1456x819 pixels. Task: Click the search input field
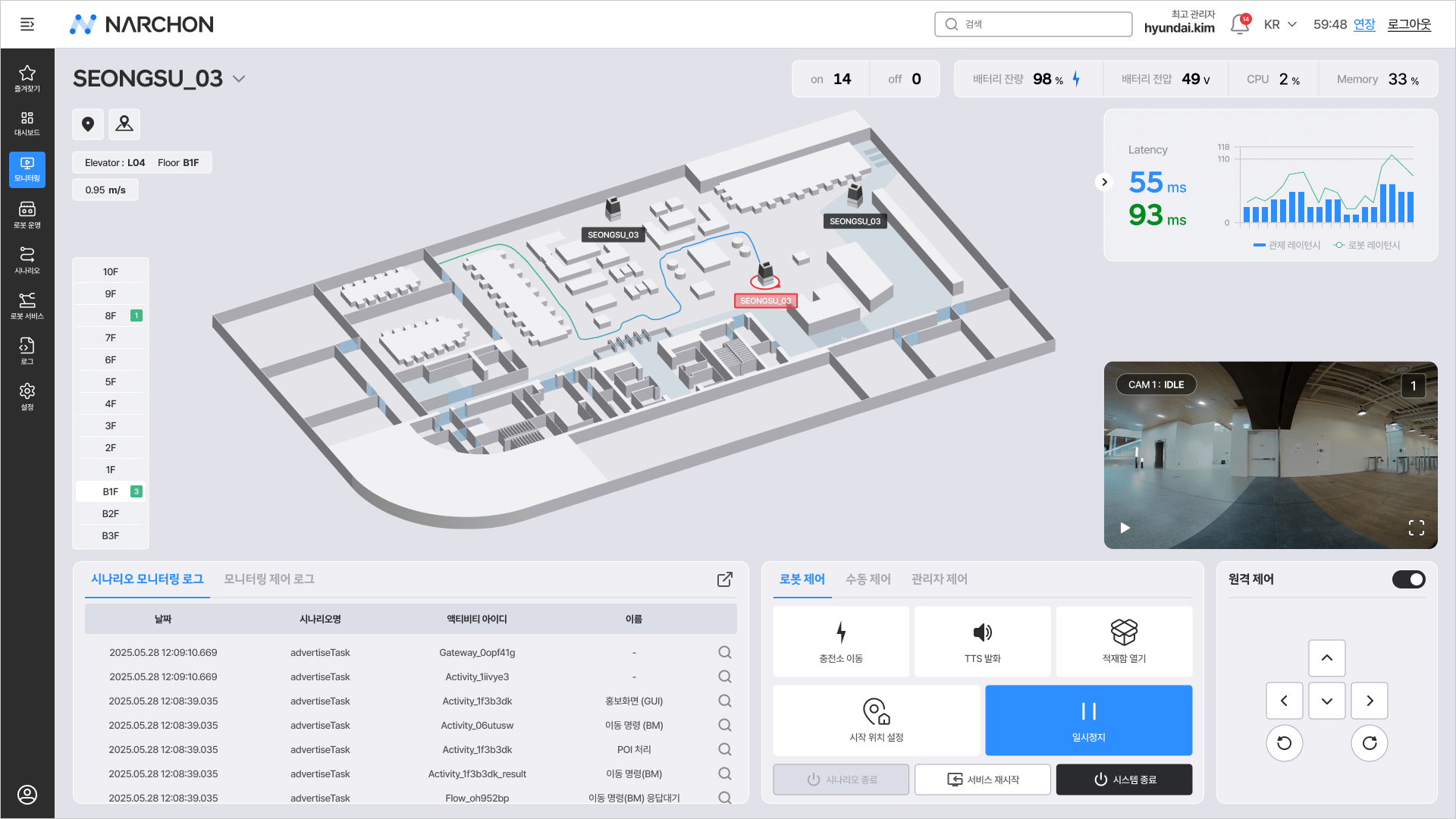click(x=1034, y=24)
